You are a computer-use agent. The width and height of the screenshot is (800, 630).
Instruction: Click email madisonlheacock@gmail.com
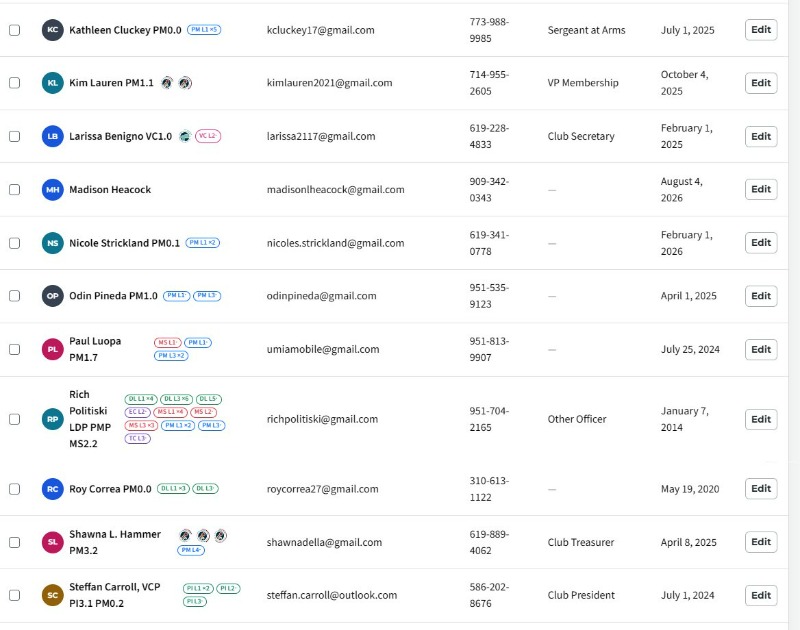[335, 190]
